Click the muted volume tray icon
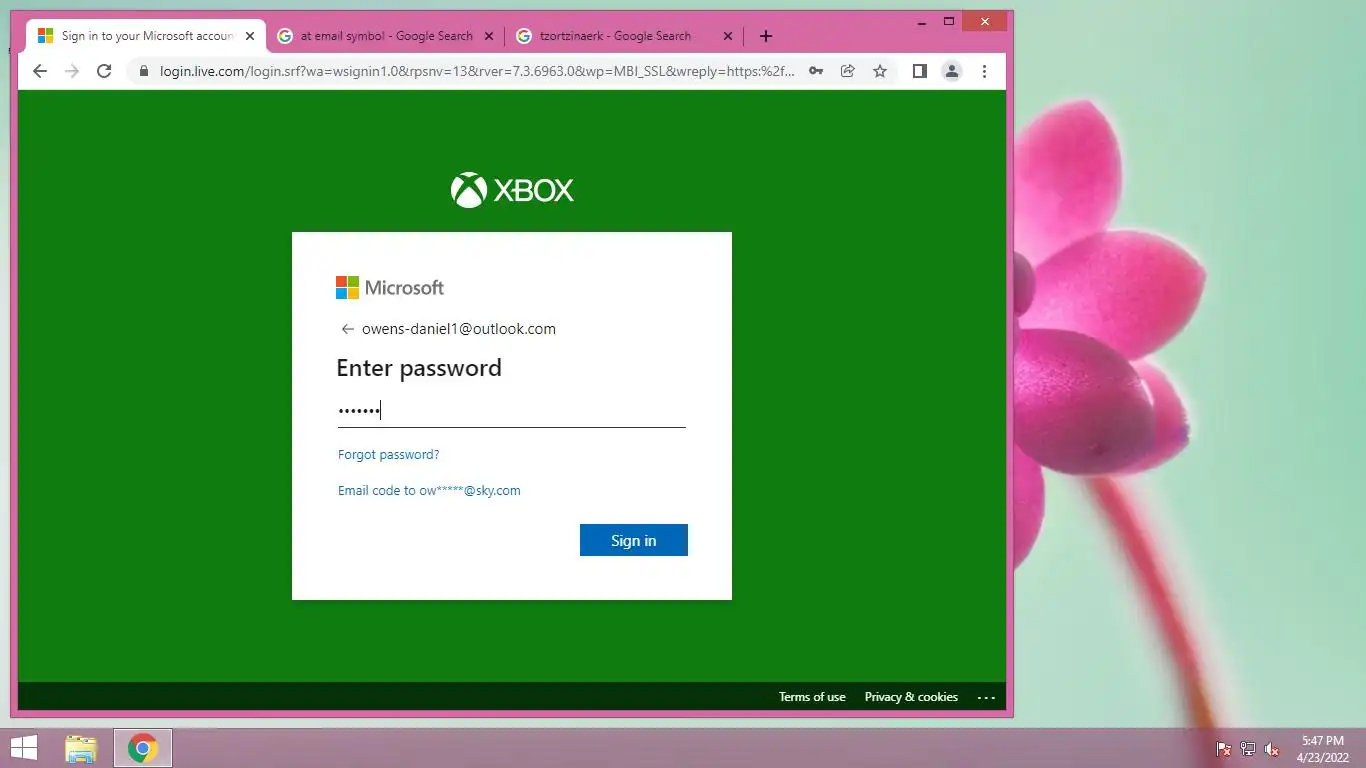 point(1272,749)
